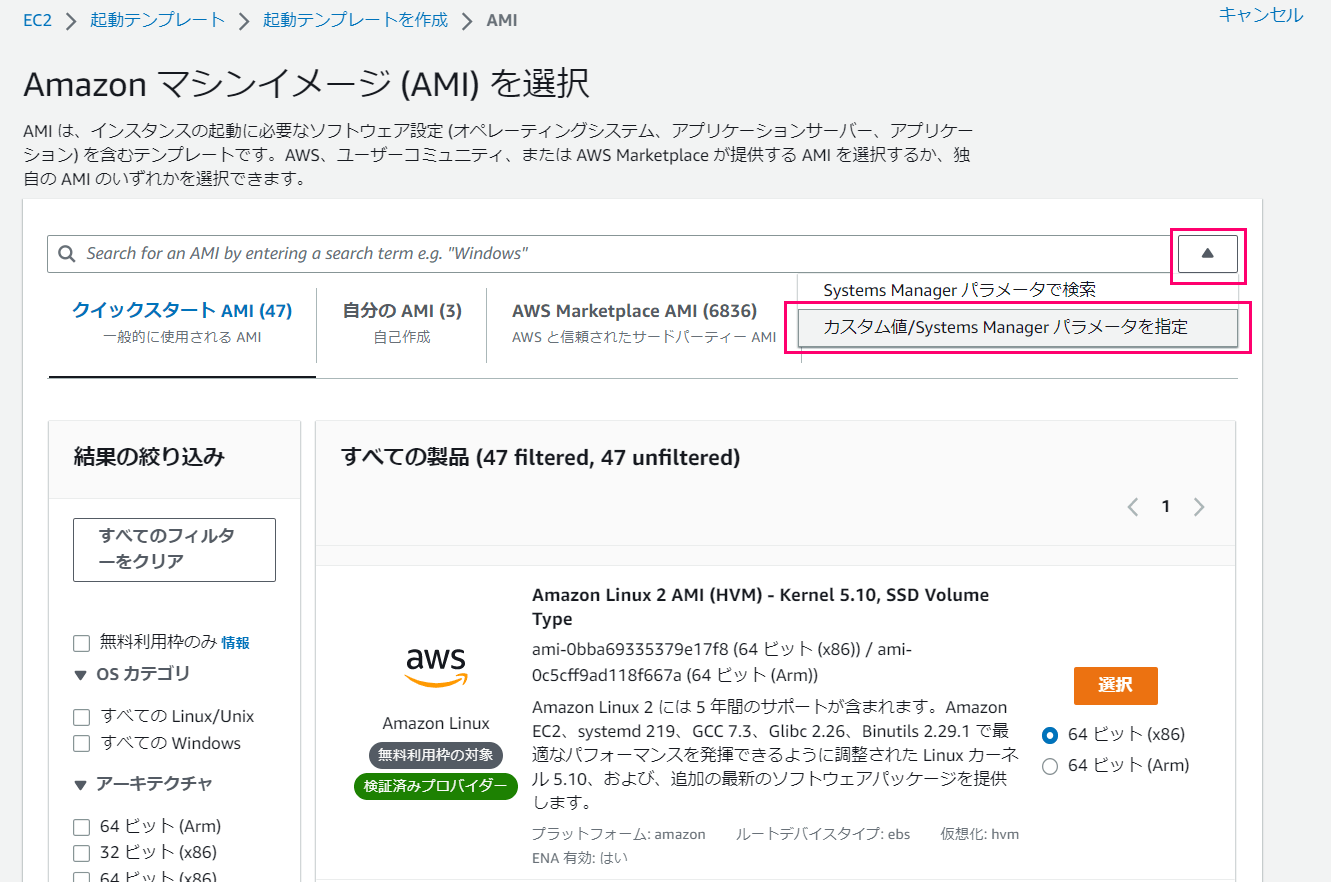Click the orange 選択 button for Amazon Linux 2
The image size is (1331, 882).
[1115, 686]
